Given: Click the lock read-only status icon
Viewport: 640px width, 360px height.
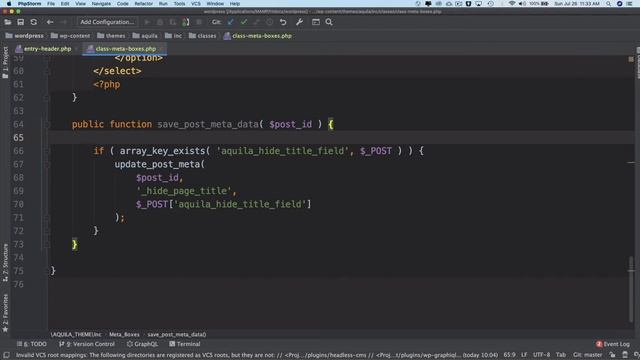Looking at the screenshot, I should (x=612, y=355).
